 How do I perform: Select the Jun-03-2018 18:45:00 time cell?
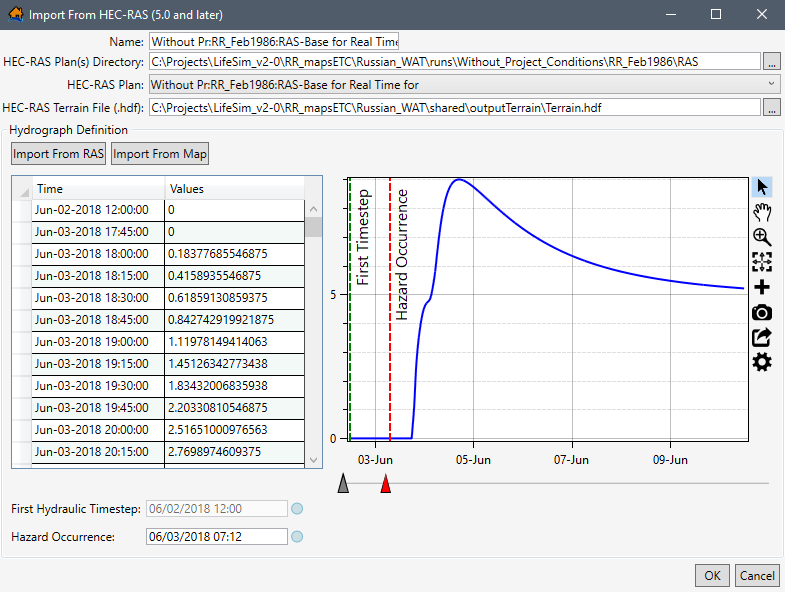coord(98,320)
